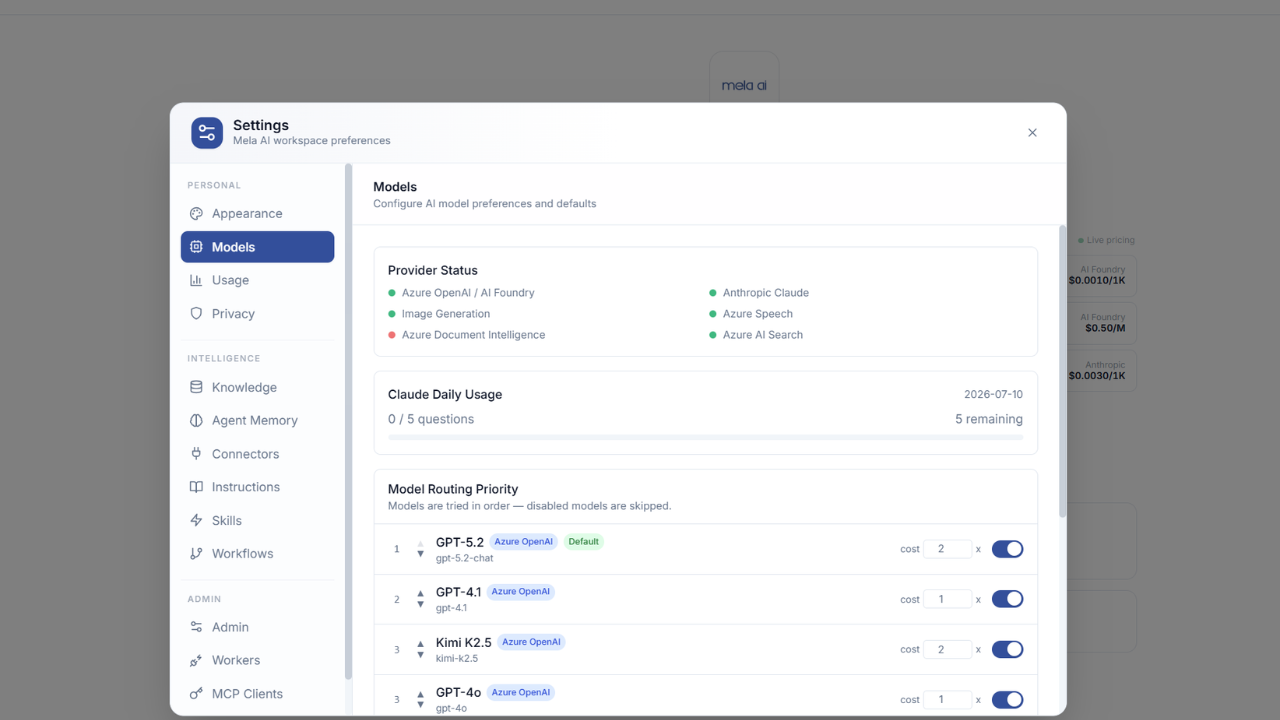The image size is (1280, 720).
Task: Turn off the Kimi K2.5 model switch
Action: 1007,649
